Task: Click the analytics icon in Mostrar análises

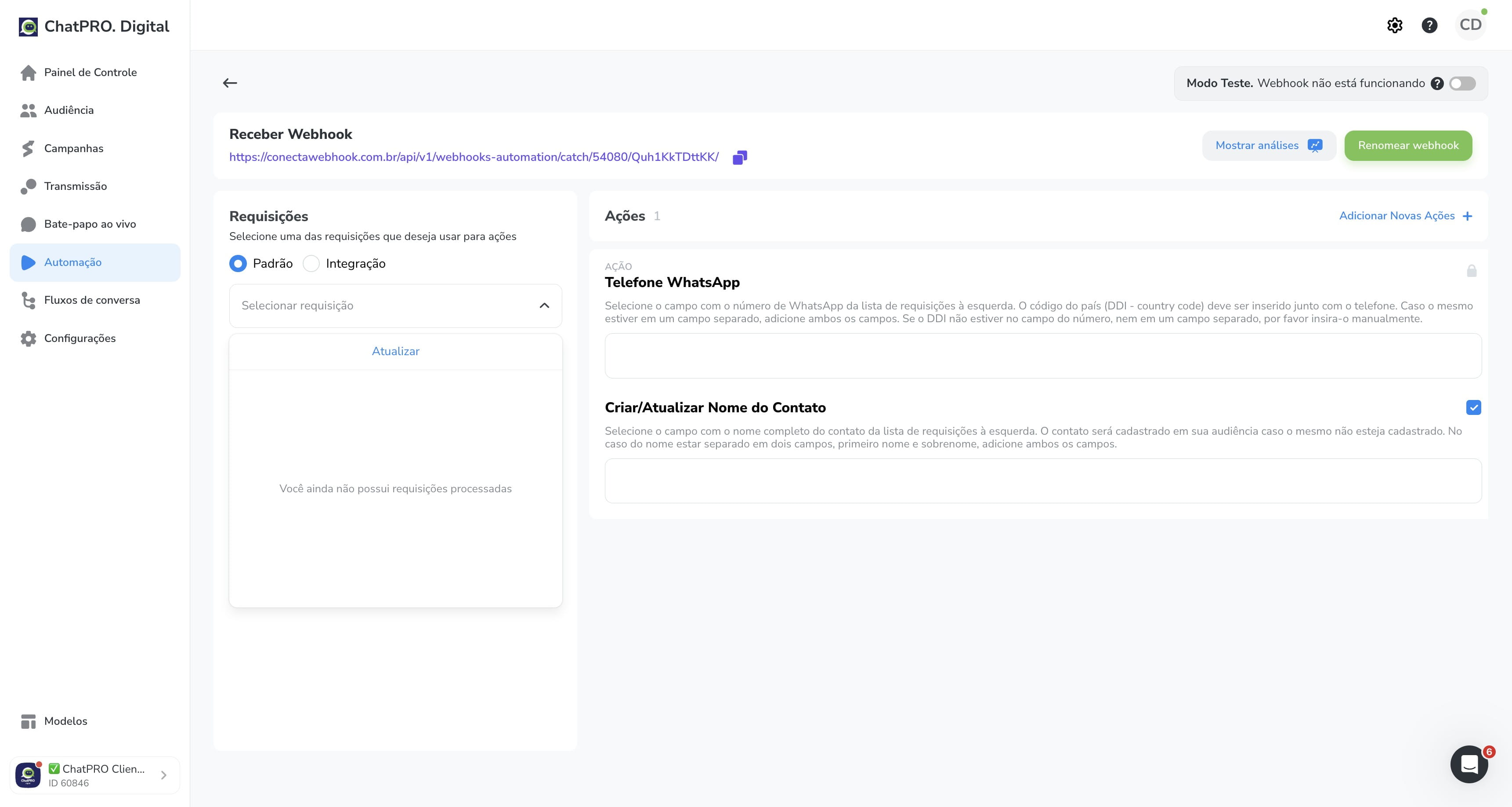Action: click(x=1315, y=145)
